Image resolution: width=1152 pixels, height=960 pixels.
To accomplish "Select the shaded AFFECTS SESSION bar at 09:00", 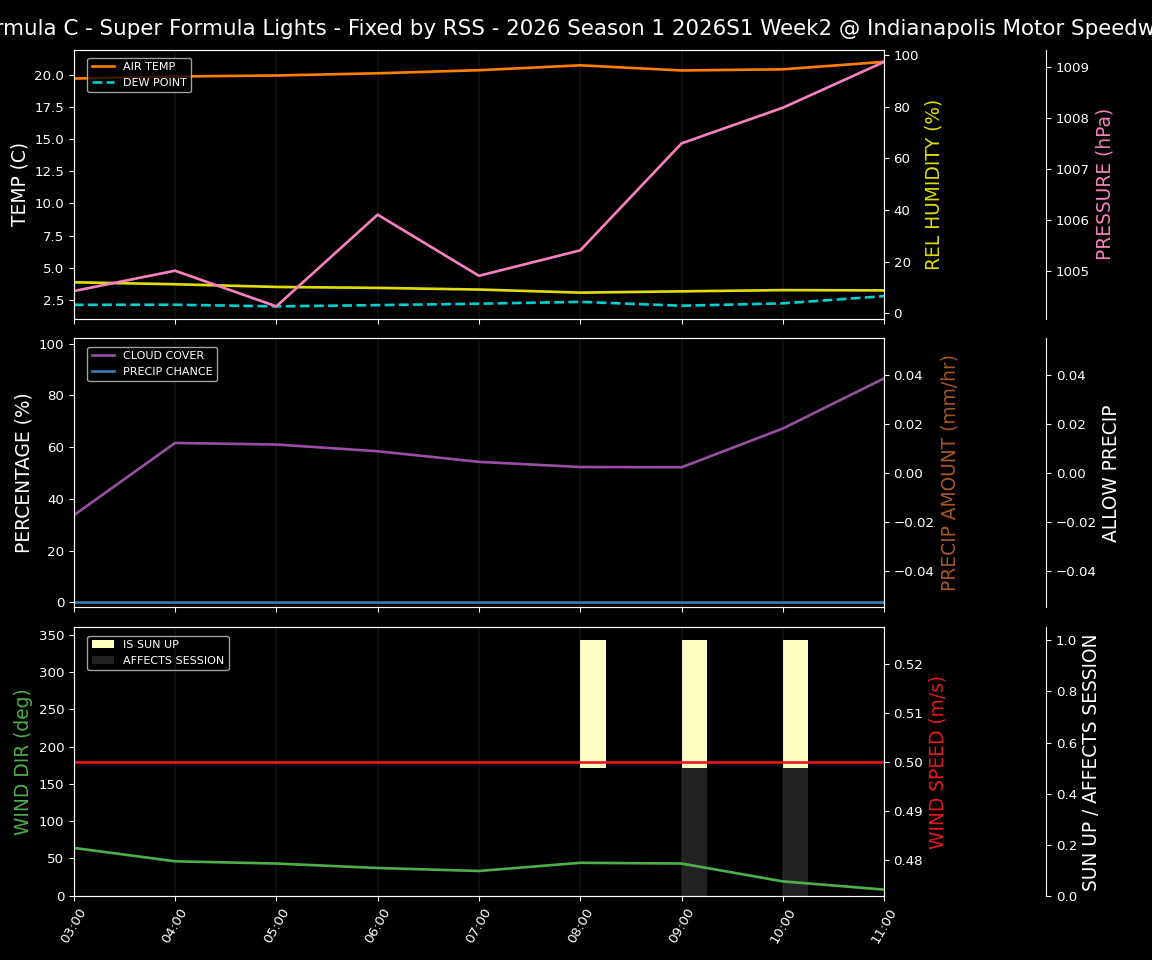I will pos(695,830).
